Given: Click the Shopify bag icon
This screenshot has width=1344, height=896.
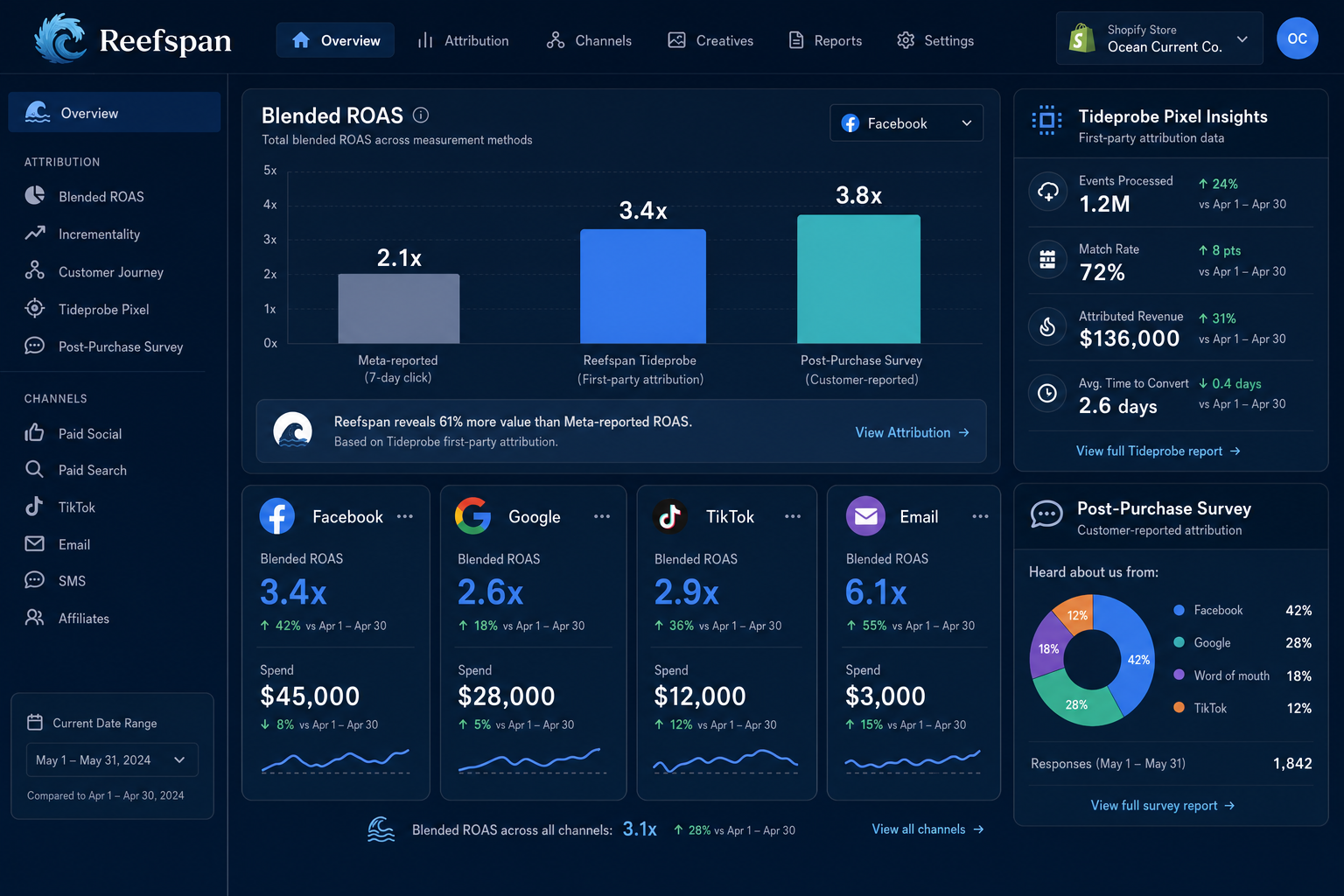Looking at the screenshot, I should 1082,38.
